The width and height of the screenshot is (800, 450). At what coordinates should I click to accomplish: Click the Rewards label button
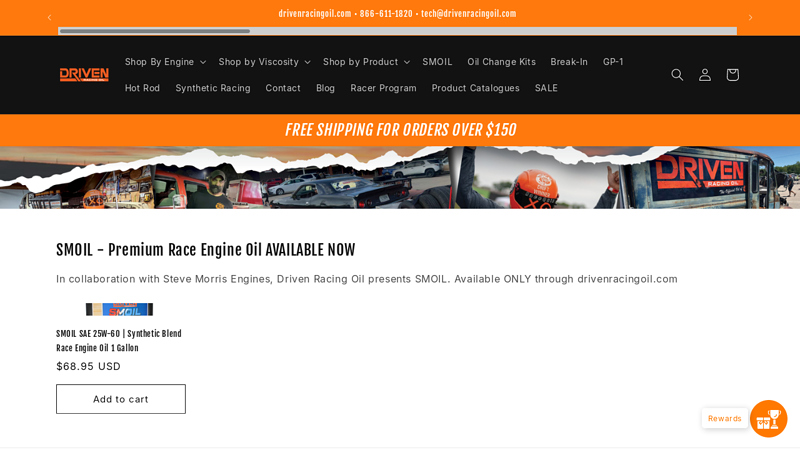pos(724,418)
